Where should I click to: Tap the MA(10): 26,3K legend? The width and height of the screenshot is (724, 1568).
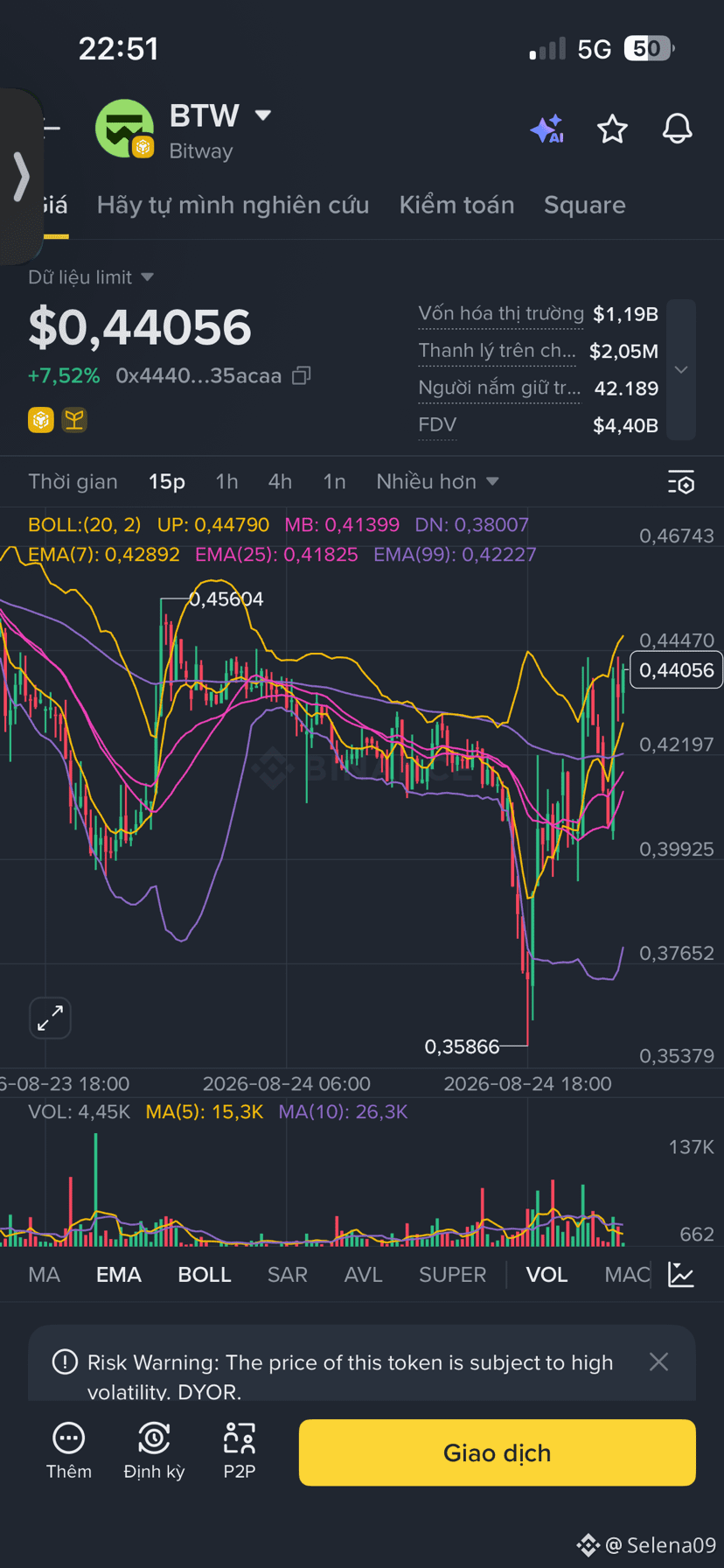(x=343, y=1112)
